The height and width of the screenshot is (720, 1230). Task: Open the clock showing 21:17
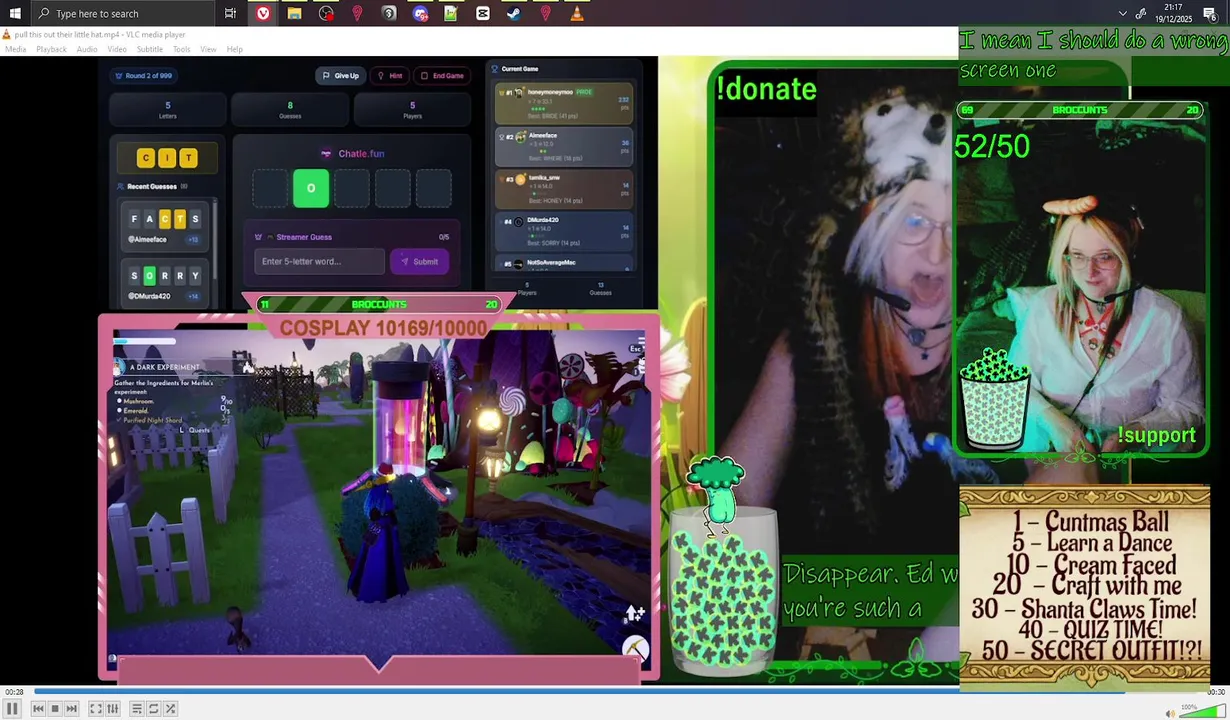click(x=1173, y=13)
